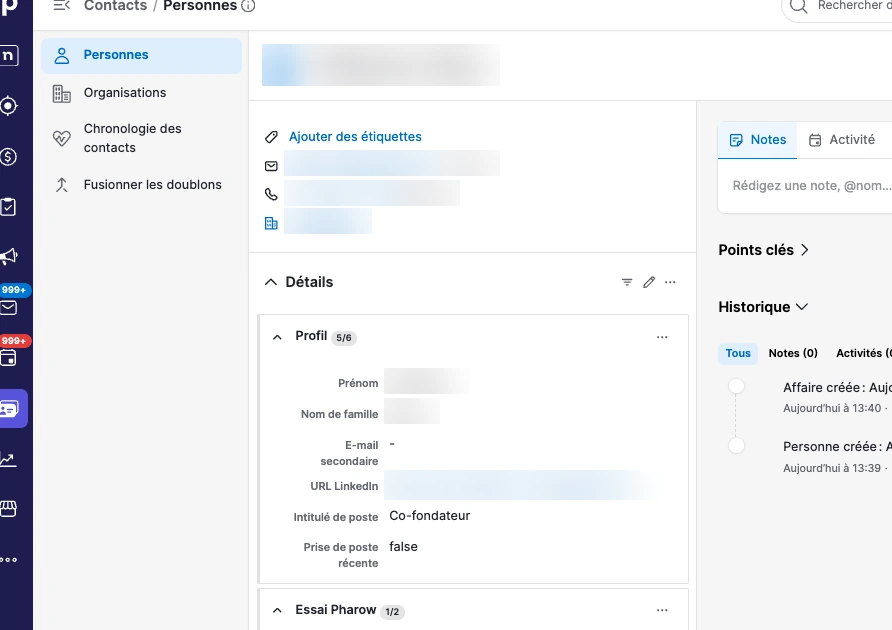Click the Profil 5/6 completion badge
Viewport: 892px width, 630px height.
[x=344, y=337]
